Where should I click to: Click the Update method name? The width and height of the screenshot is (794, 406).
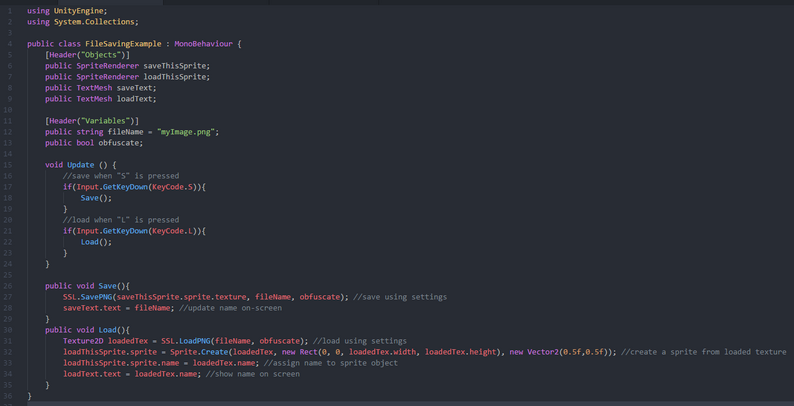[x=81, y=164]
